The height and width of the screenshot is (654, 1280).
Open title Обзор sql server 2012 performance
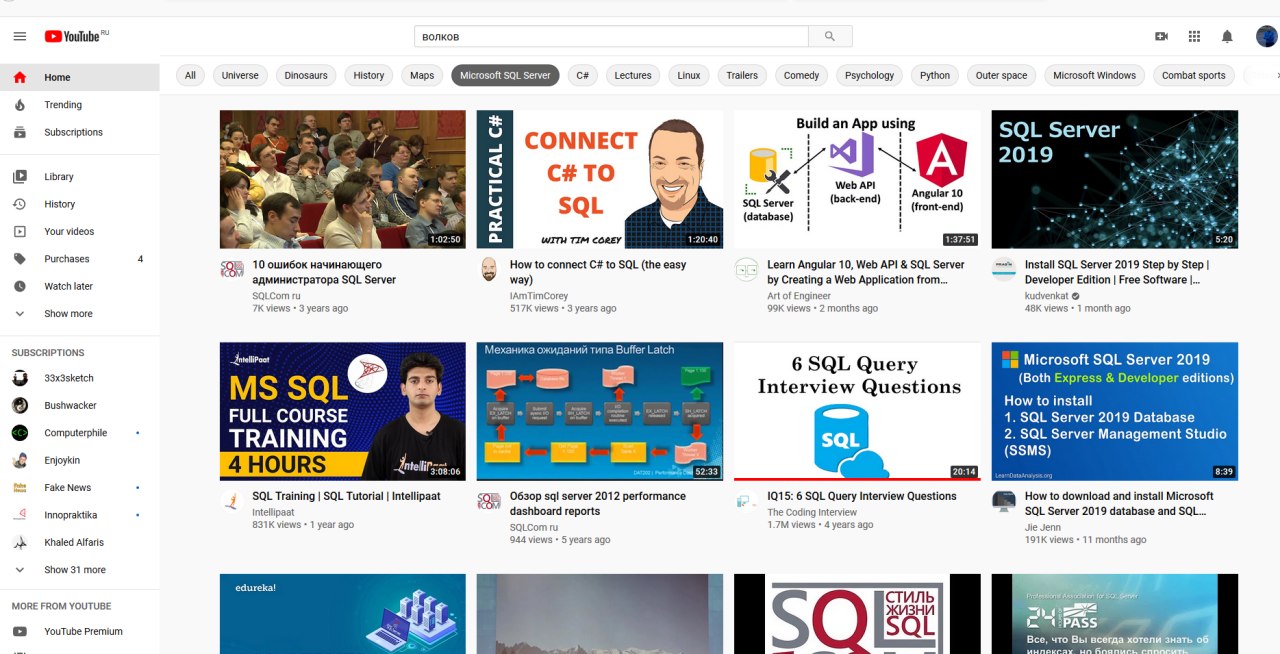(x=598, y=503)
